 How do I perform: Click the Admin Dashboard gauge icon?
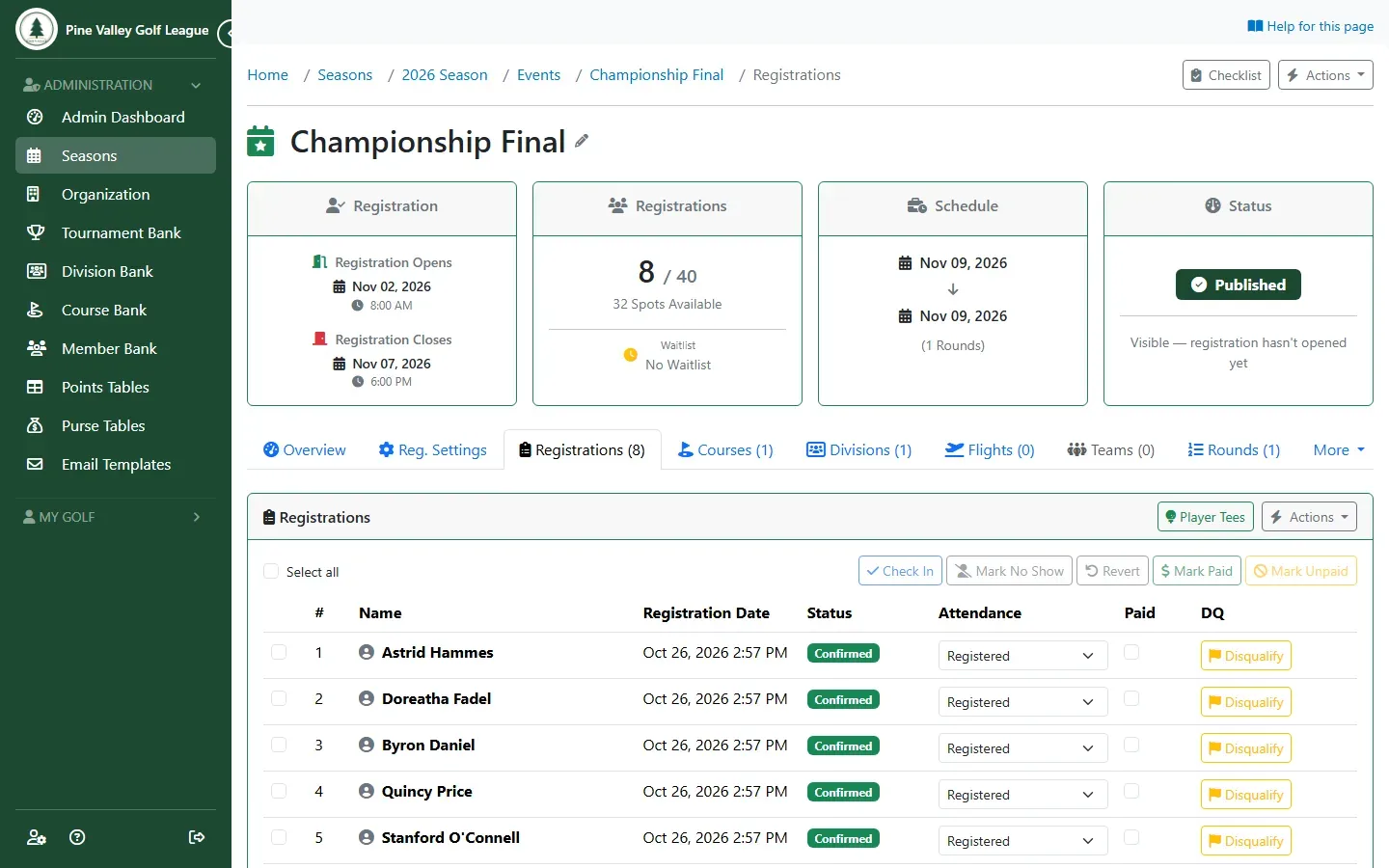tap(35, 117)
